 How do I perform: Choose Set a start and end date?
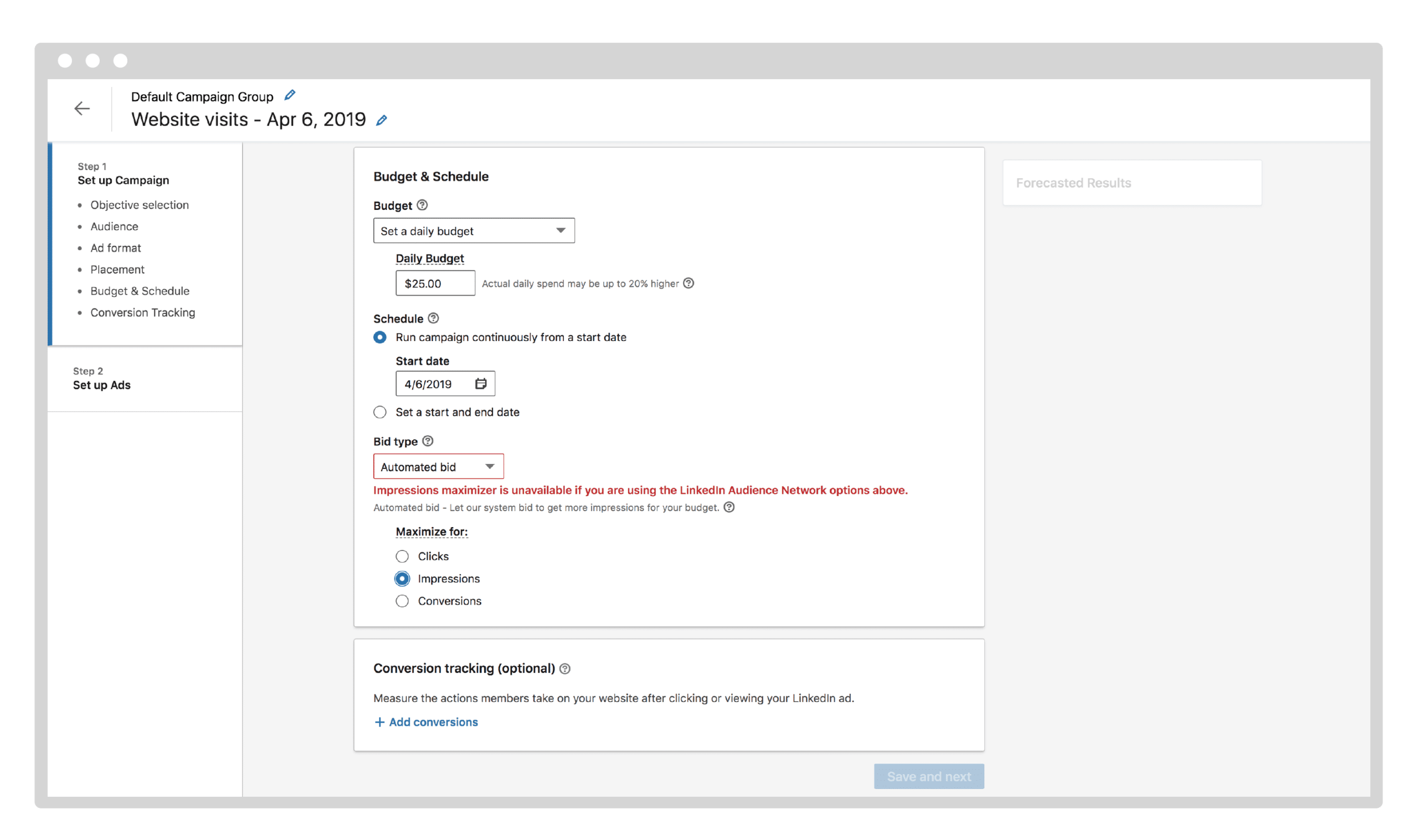tap(380, 412)
